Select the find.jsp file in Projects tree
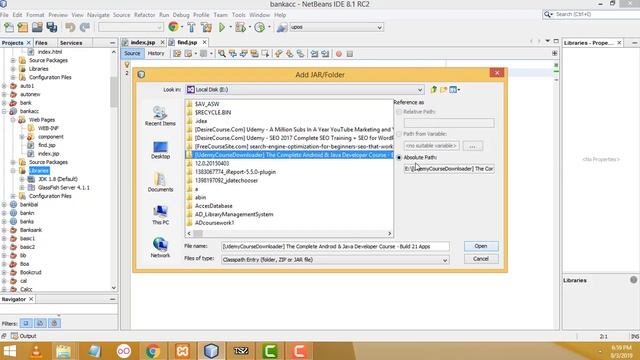This screenshot has width=640, height=360. [x=47, y=145]
